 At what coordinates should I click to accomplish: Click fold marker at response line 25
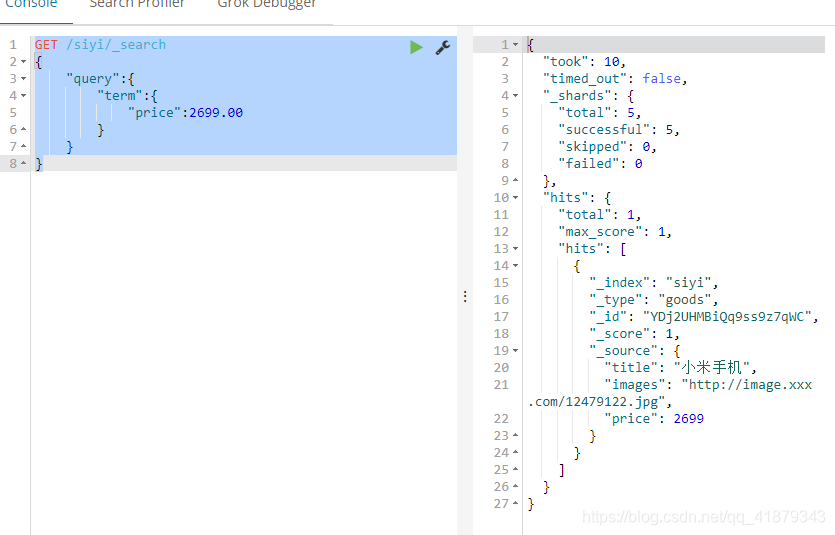pyautogui.click(x=515, y=470)
